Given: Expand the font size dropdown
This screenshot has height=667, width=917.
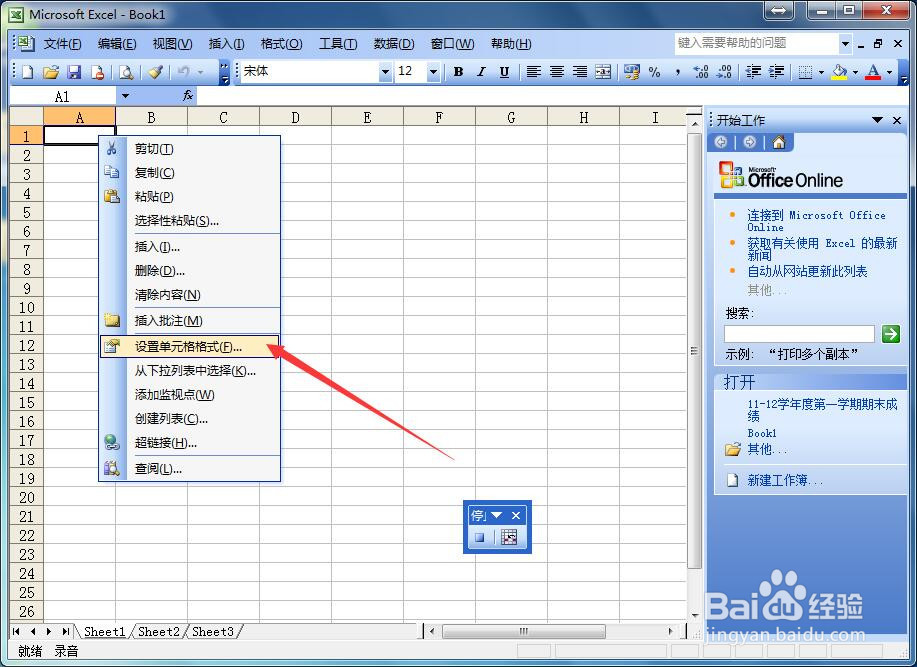Looking at the screenshot, I should 433,72.
